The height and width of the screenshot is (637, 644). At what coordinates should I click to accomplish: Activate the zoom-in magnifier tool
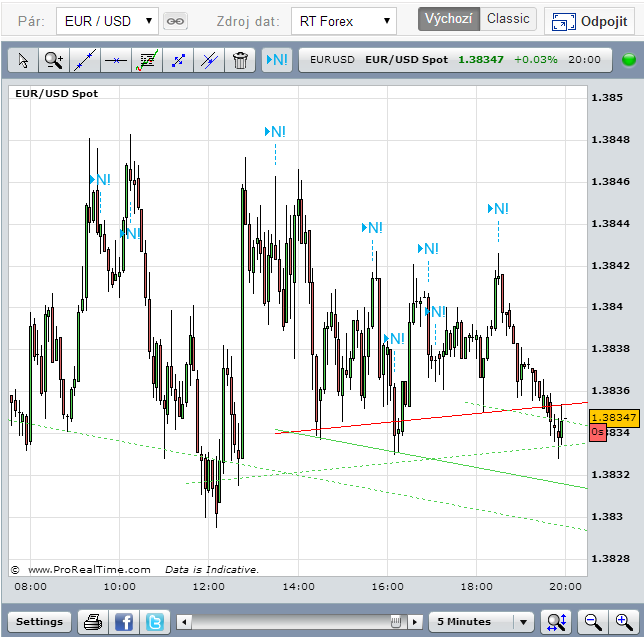[54, 60]
